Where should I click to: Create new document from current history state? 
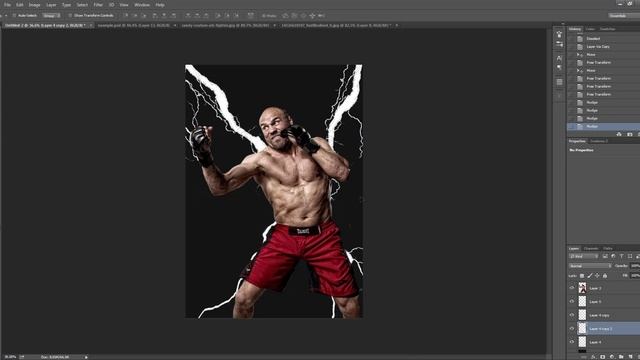pos(619,134)
